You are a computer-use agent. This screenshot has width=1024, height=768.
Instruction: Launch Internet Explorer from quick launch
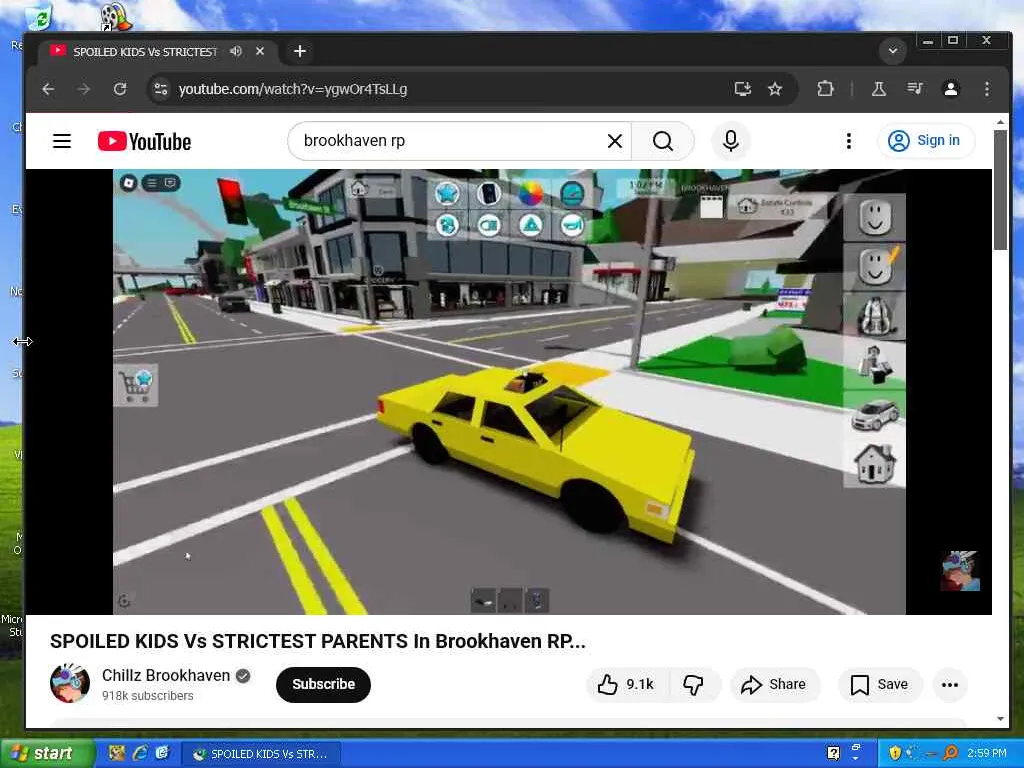pos(139,754)
